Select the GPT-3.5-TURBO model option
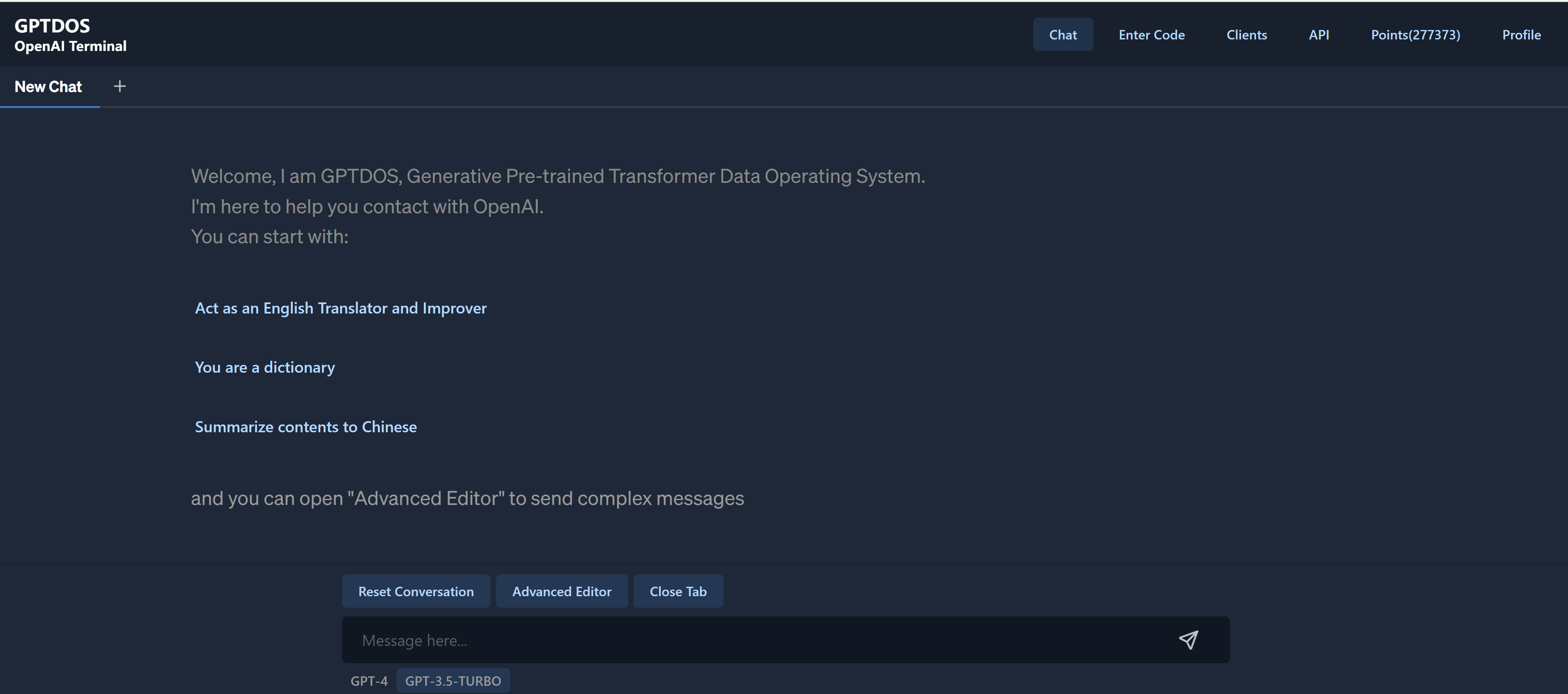The image size is (1568, 694). point(453,680)
